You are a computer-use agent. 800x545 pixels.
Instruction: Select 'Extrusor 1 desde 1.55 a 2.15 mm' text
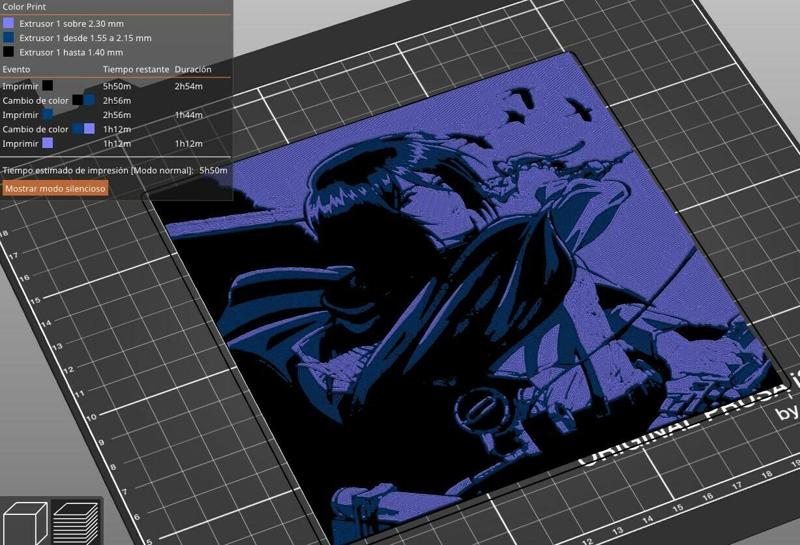85,38
